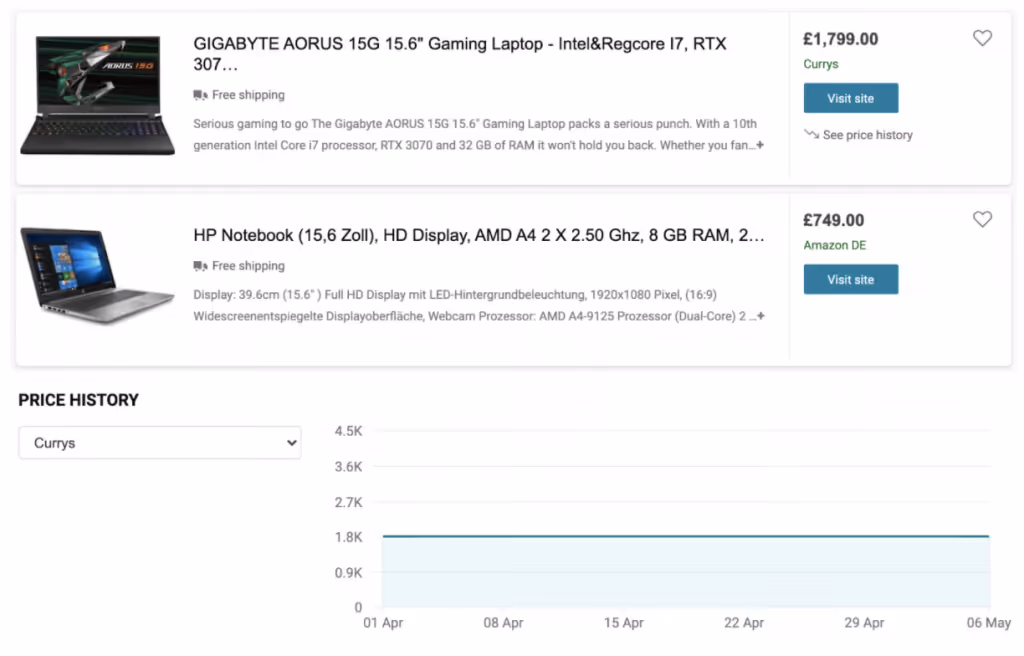Click the shipping truck icon on the HP Notebook listing

tap(200, 266)
